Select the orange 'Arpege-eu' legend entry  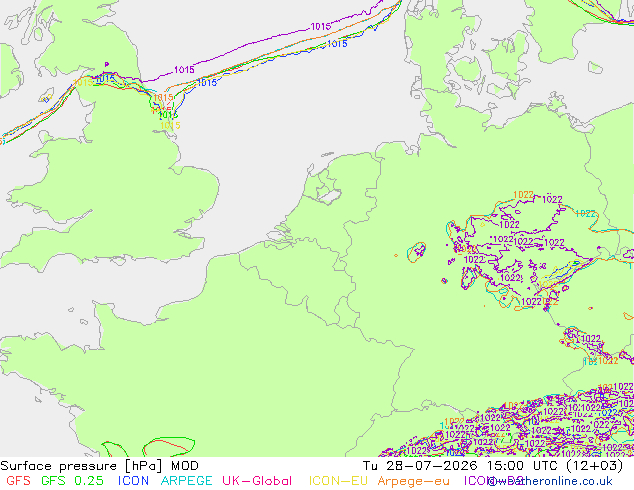click(413, 481)
